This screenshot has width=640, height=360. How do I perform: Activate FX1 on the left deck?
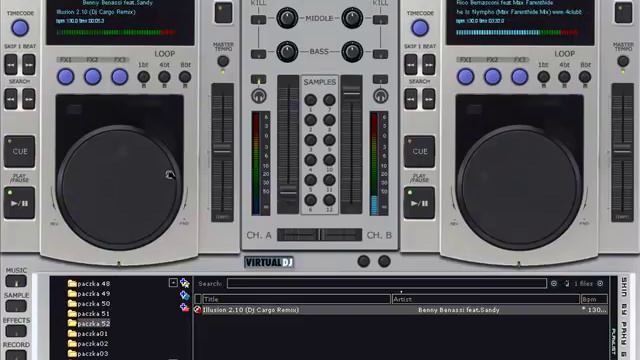[66, 77]
